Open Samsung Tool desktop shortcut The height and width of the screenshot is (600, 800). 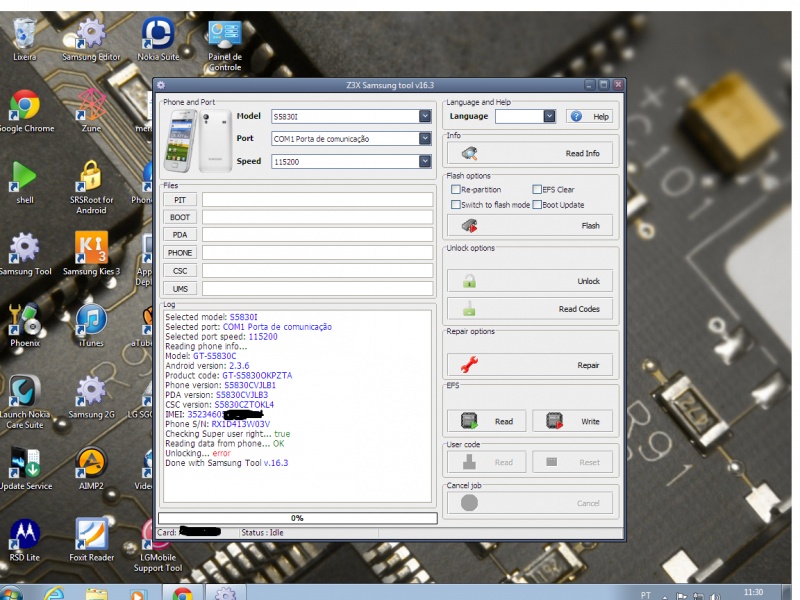click(24, 254)
